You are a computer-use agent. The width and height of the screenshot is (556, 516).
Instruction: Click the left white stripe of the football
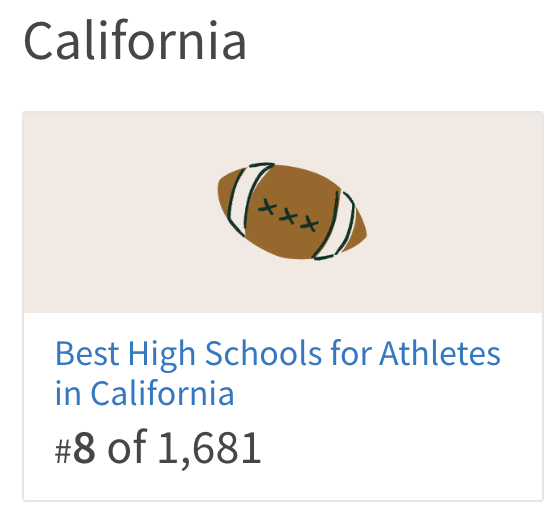click(245, 199)
